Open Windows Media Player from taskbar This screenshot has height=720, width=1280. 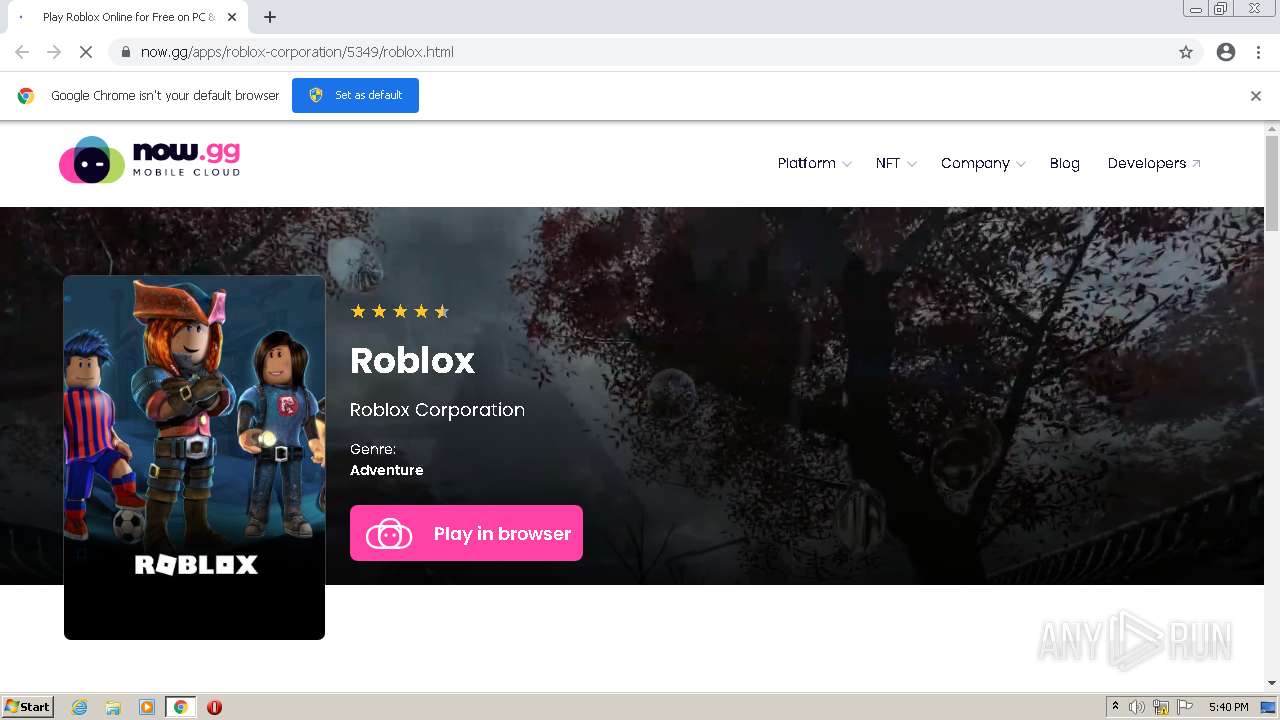click(147, 707)
